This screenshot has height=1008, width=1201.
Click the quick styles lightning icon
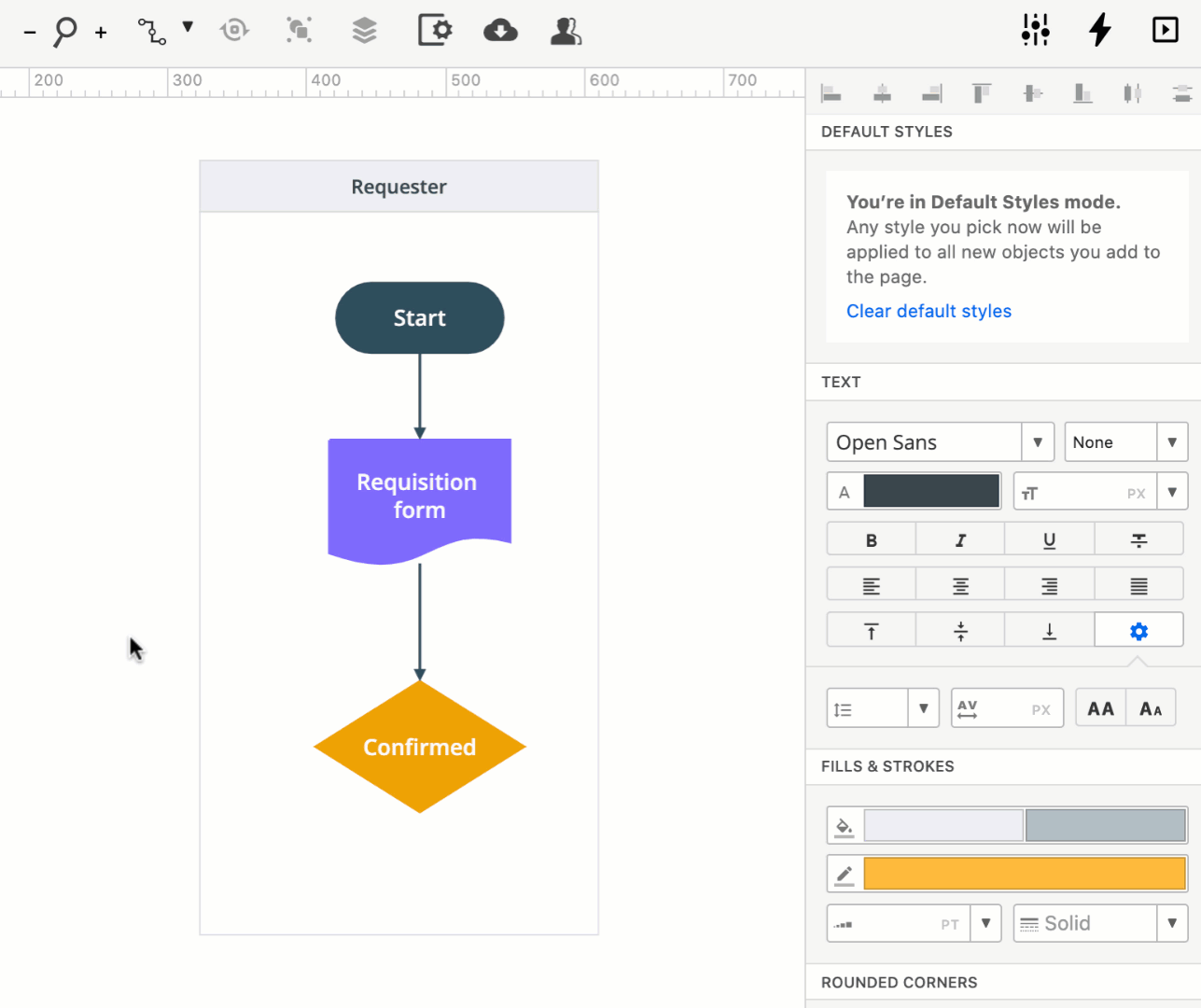[1099, 29]
